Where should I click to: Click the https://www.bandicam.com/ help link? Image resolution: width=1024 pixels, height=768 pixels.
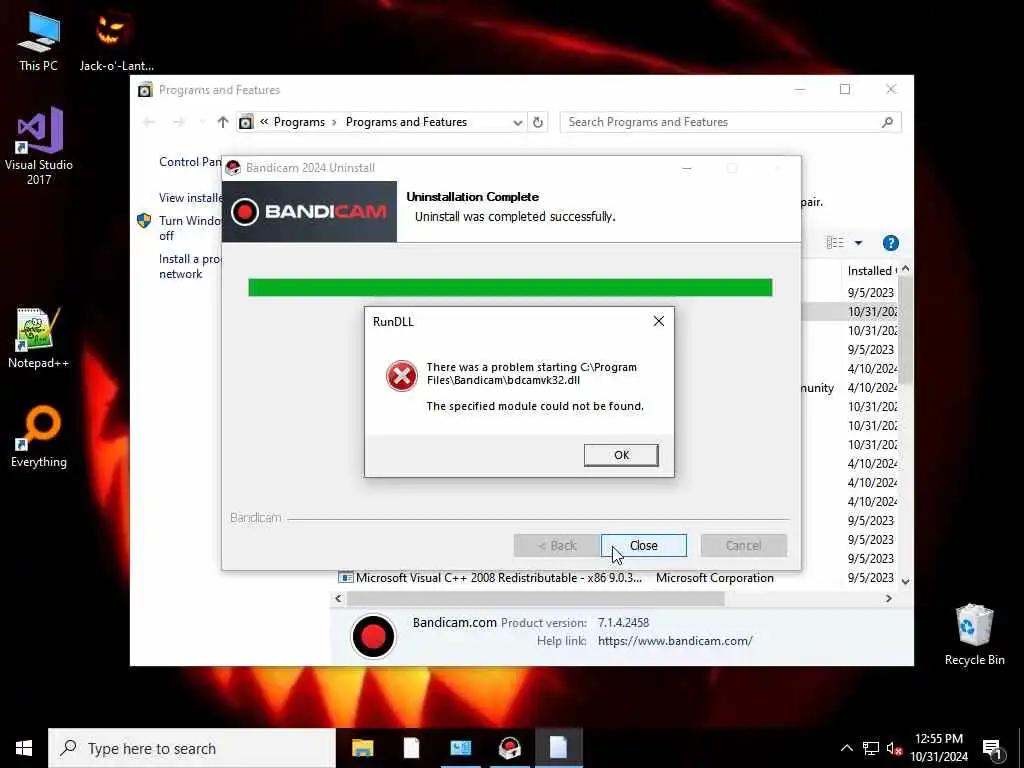(x=675, y=641)
